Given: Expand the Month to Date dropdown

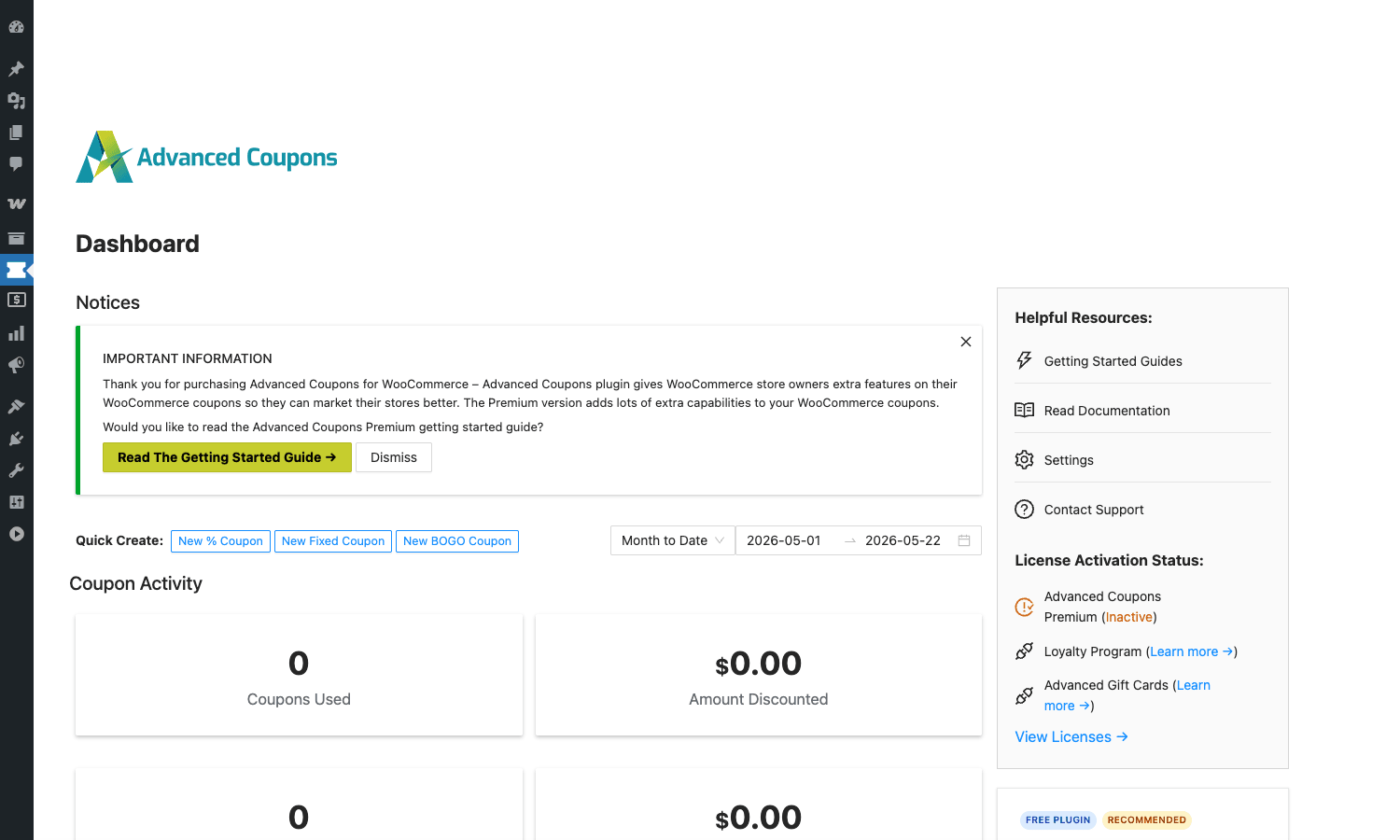Looking at the screenshot, I should coord(672,540).
